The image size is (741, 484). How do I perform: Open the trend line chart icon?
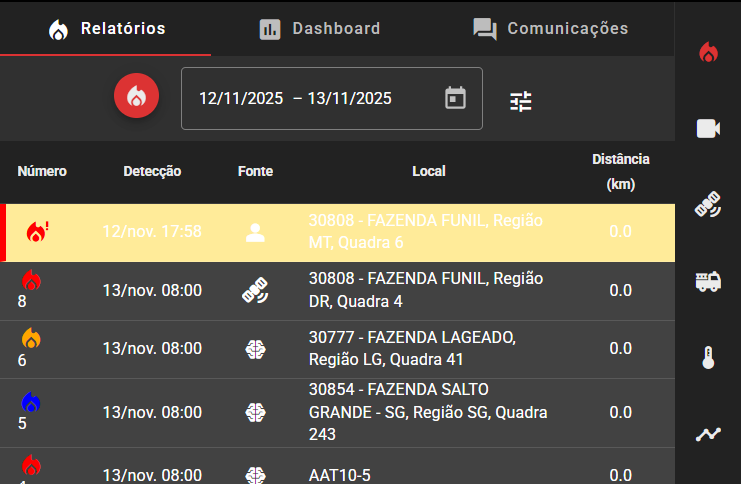coord(708,434)
